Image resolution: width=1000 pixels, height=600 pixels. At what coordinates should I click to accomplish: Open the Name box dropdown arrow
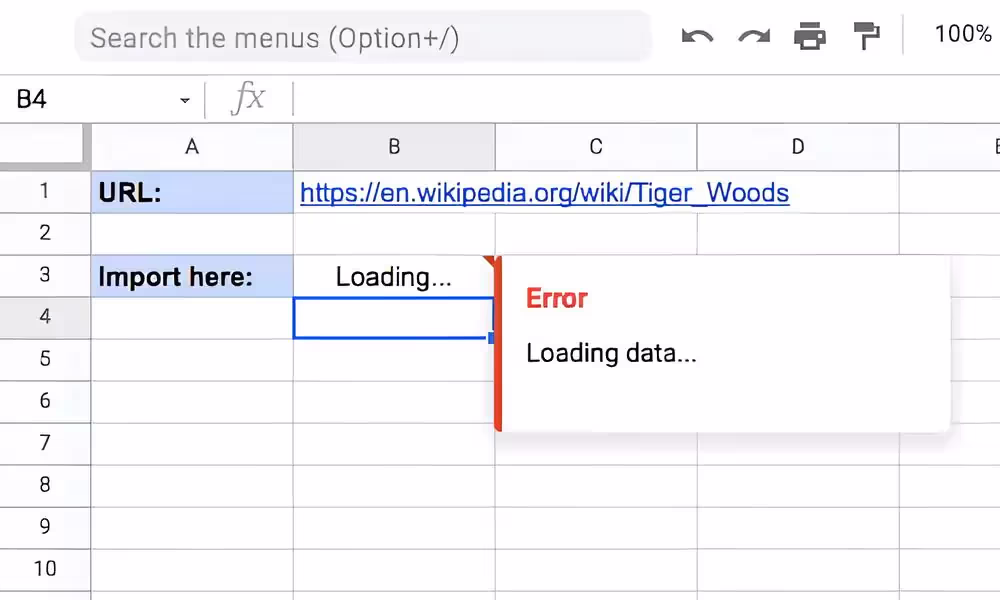pyautogui.click(x=185, y=100)
